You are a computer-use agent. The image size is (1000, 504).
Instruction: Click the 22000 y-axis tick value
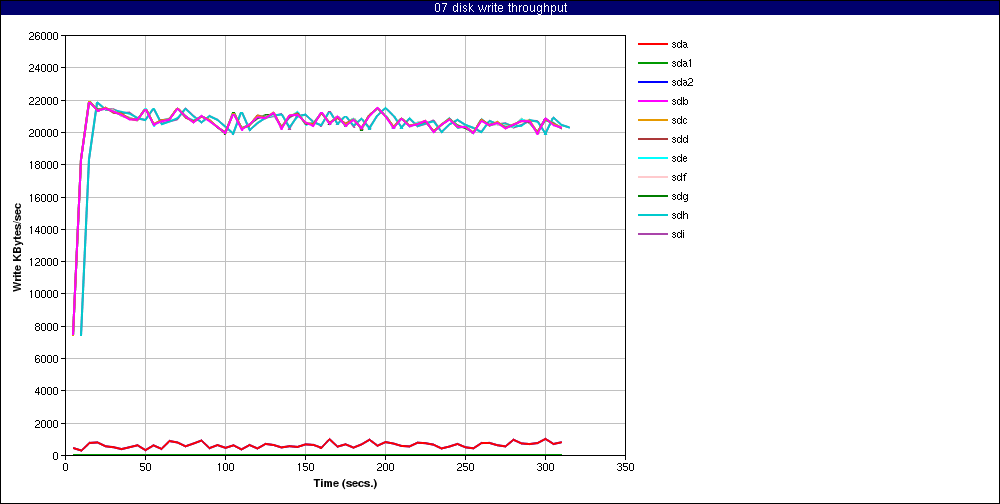click(45, 101)
